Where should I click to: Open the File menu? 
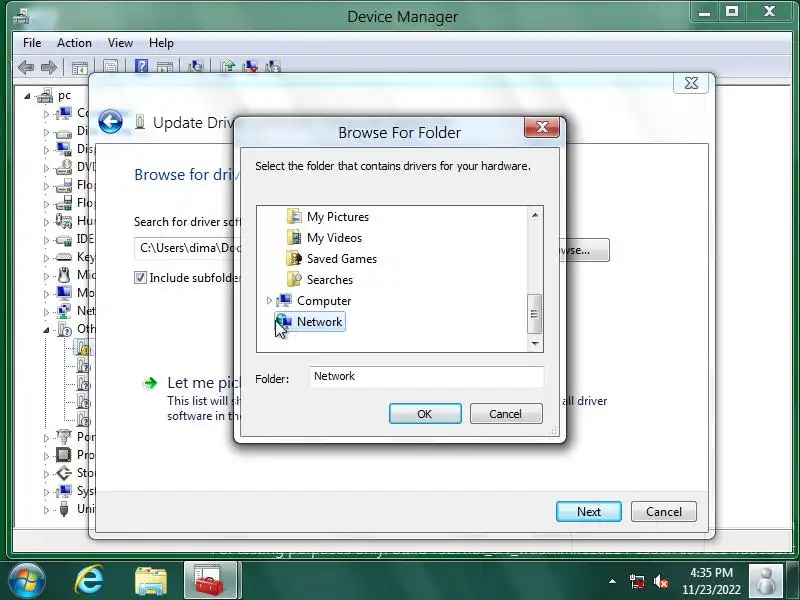click(x=32, y=43)
